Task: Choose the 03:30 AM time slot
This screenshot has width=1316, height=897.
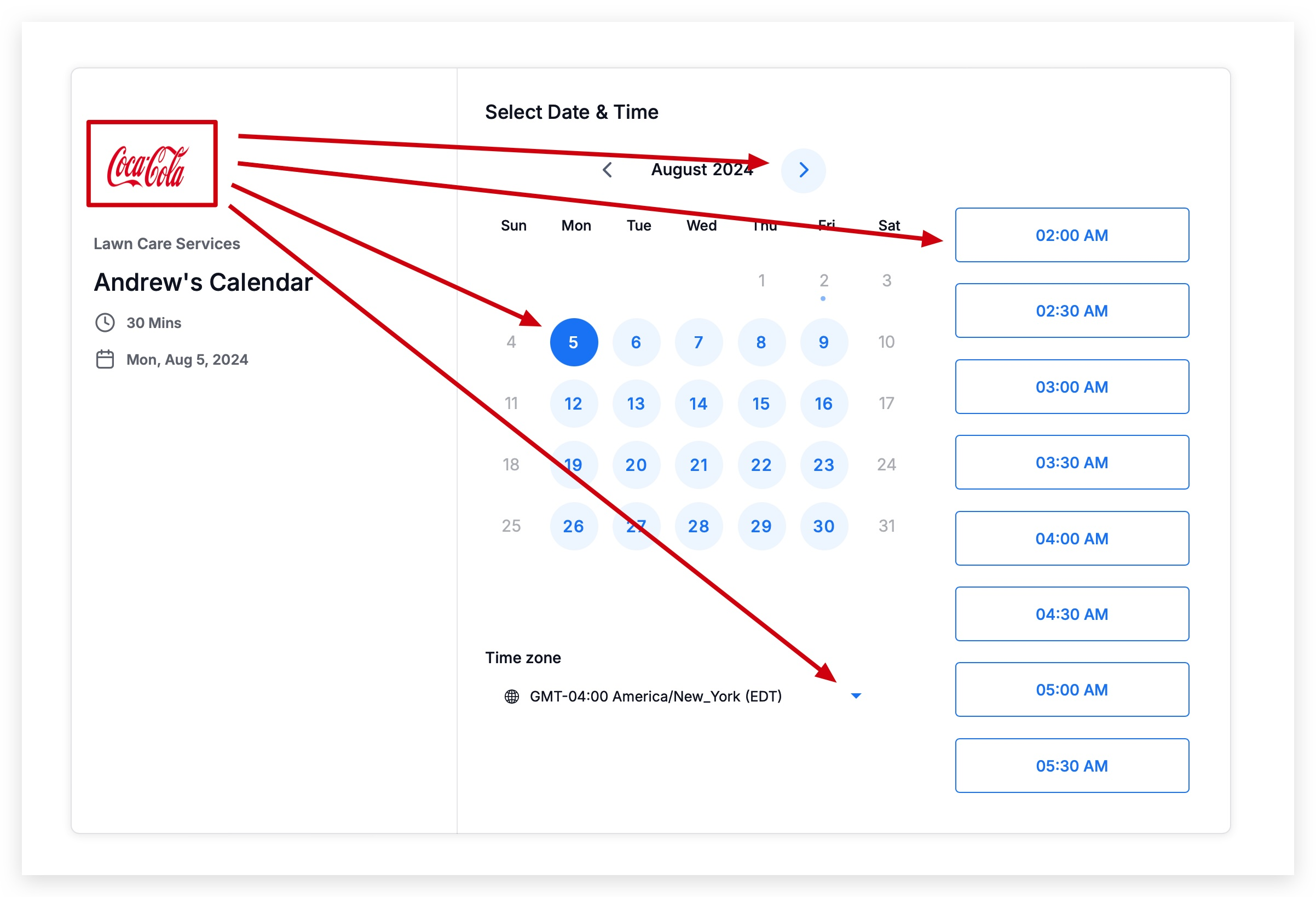Action: point(1071,462)
